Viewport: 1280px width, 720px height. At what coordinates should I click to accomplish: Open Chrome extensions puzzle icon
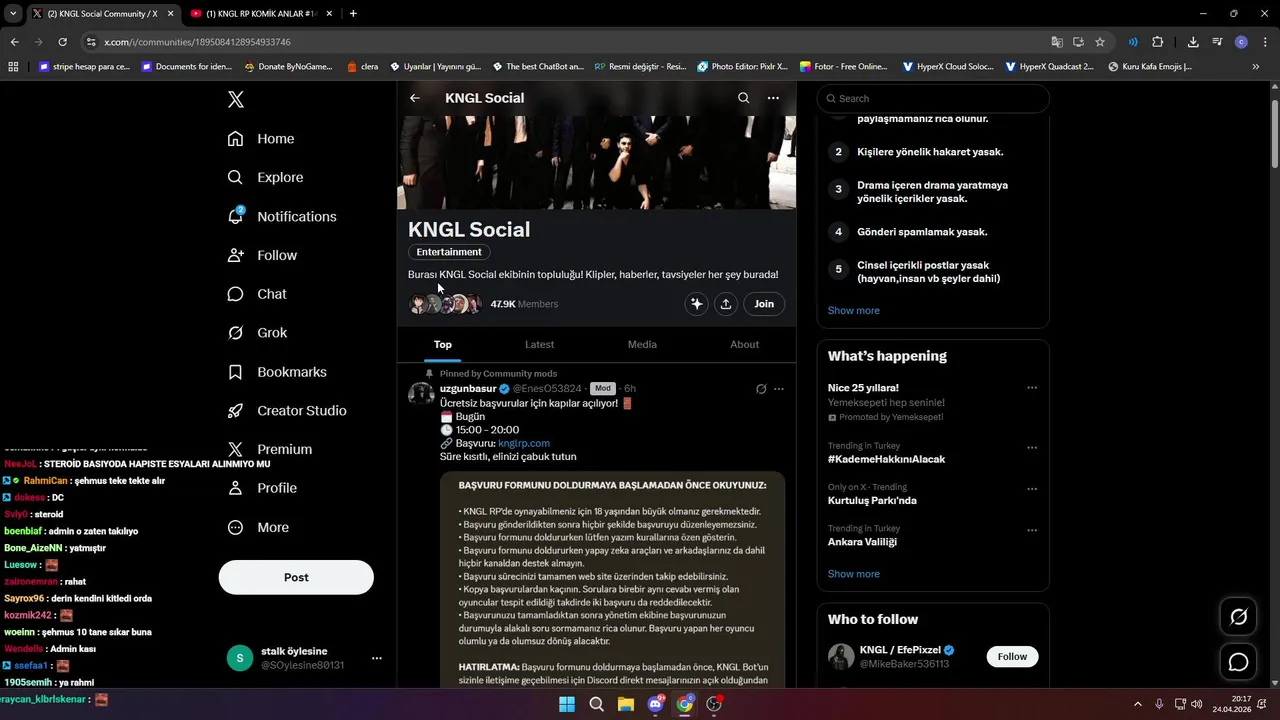(1158, 42)
